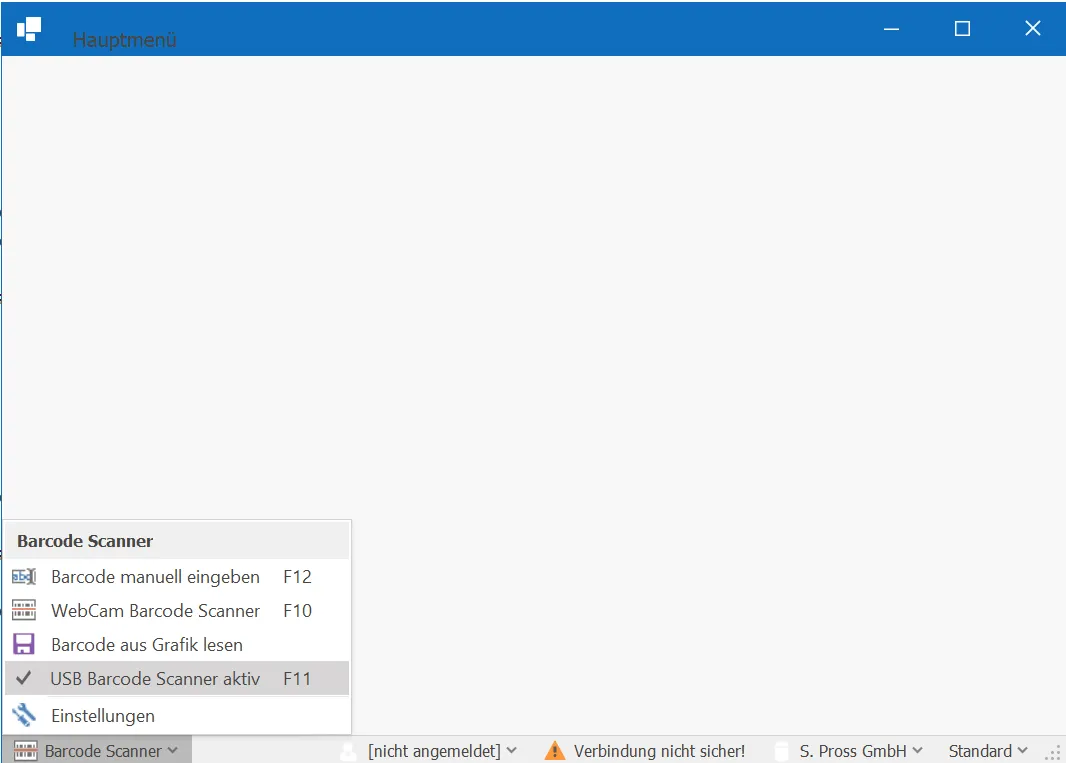The width and height of the screenshot is (1066, 763).
Task: Toggle the USB Barcode Scanner aktiv checkmark
Action: [24, 678]
